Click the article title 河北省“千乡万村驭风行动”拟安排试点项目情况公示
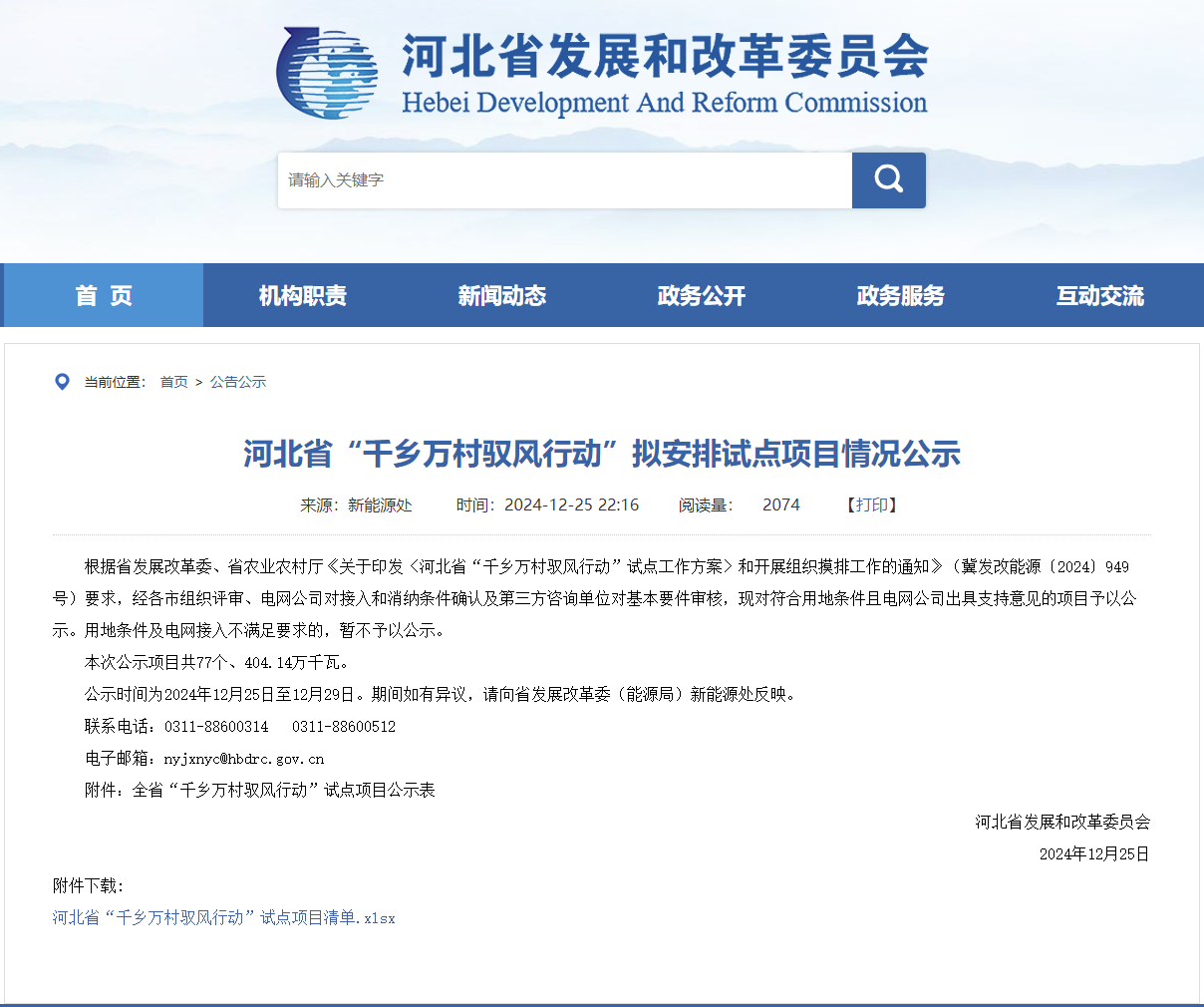 (602, 454)
